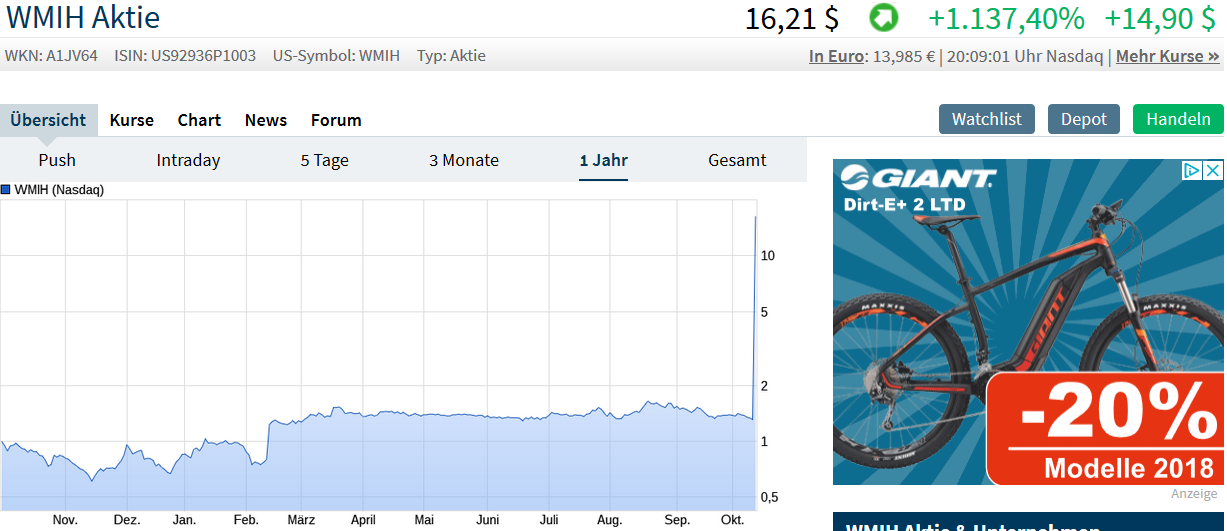Viewport: 1227px width, 531px height.
Task: Close the ad with the X icon
Action: tap(1212, 170)
